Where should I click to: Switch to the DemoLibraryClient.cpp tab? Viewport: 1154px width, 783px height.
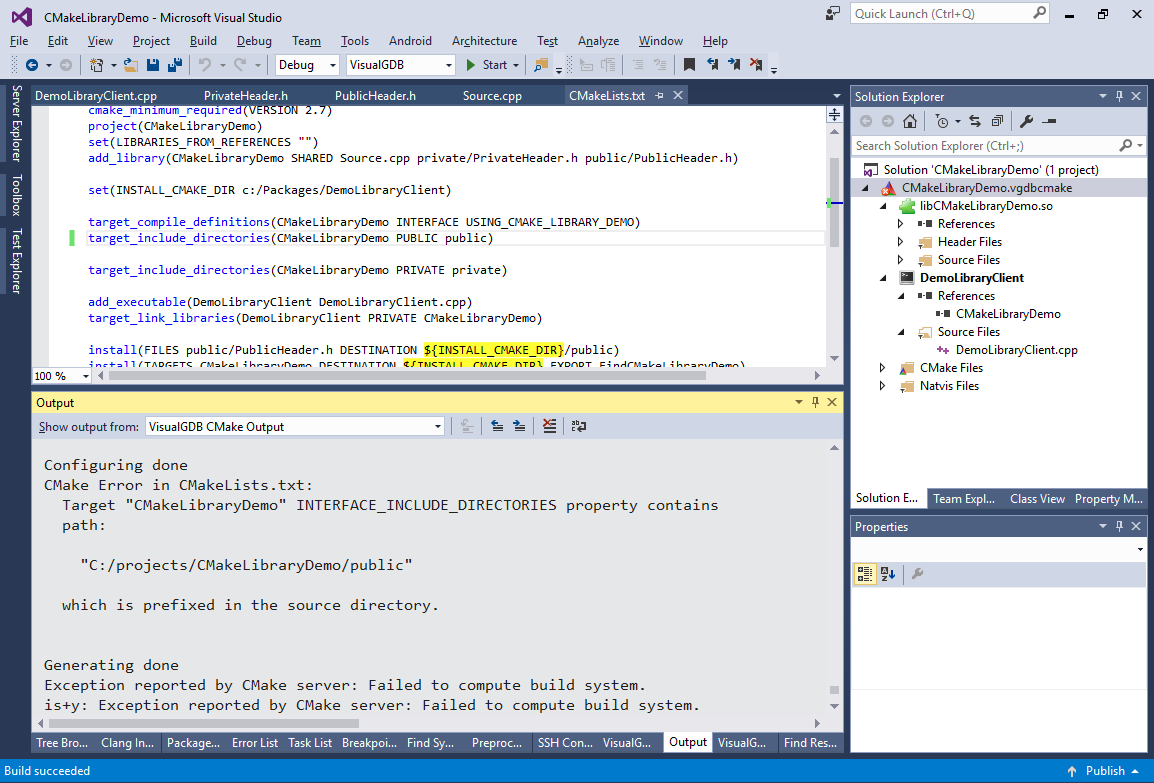click(96, 96)
